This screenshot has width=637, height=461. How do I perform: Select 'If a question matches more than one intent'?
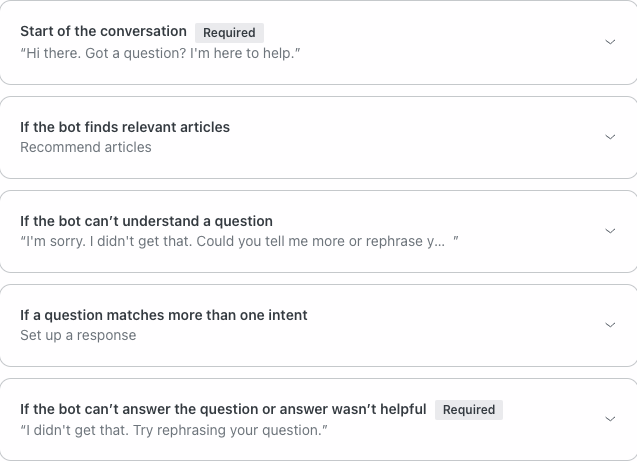164,315
